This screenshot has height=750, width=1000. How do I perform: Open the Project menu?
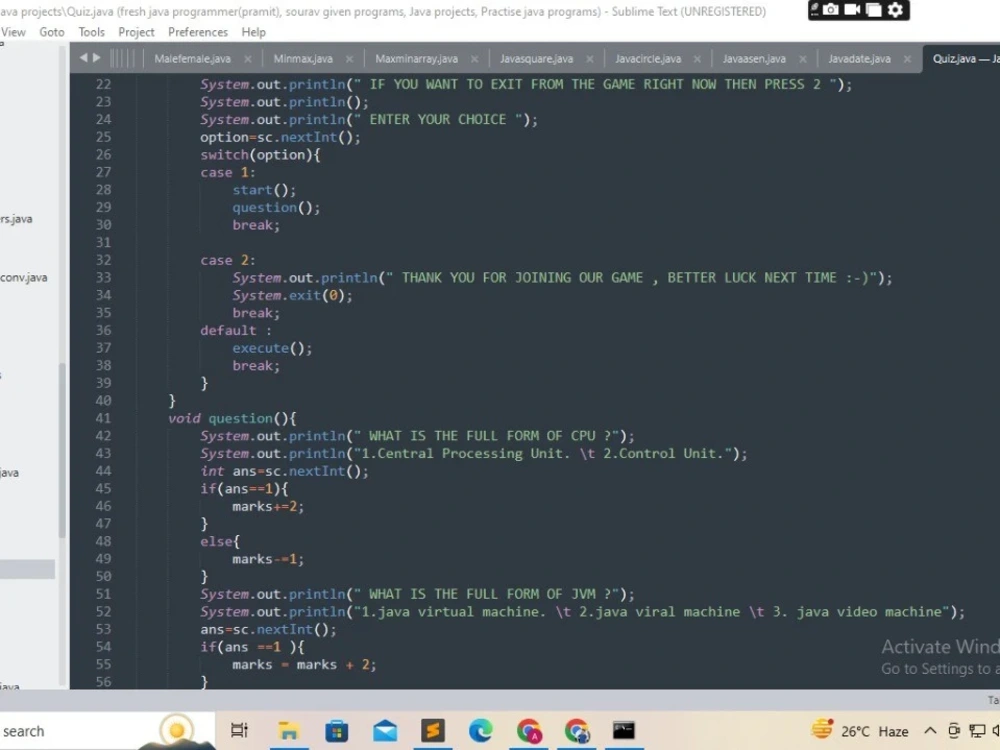[x=136, y=32]
